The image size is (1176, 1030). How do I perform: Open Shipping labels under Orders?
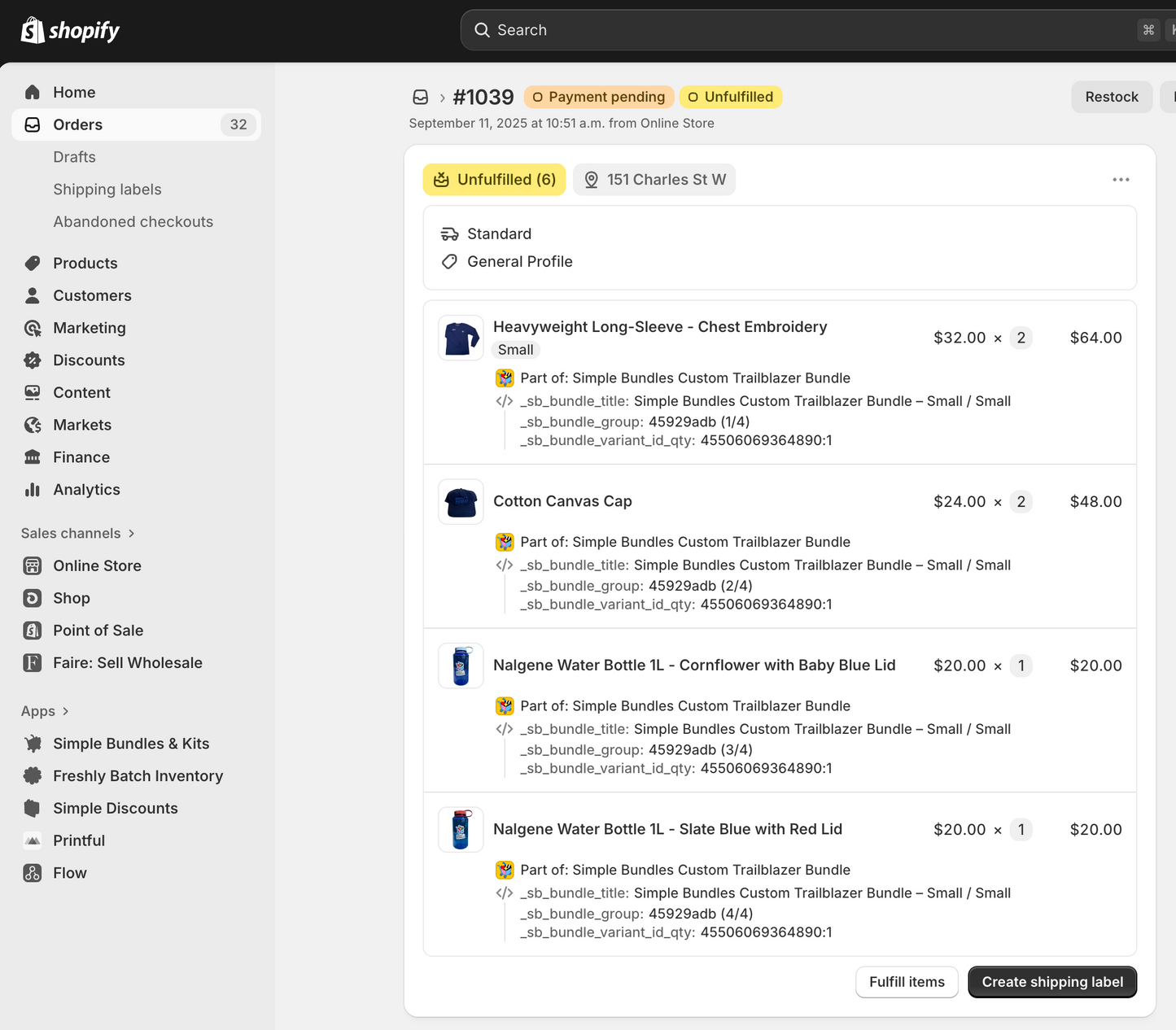[107, 190]
